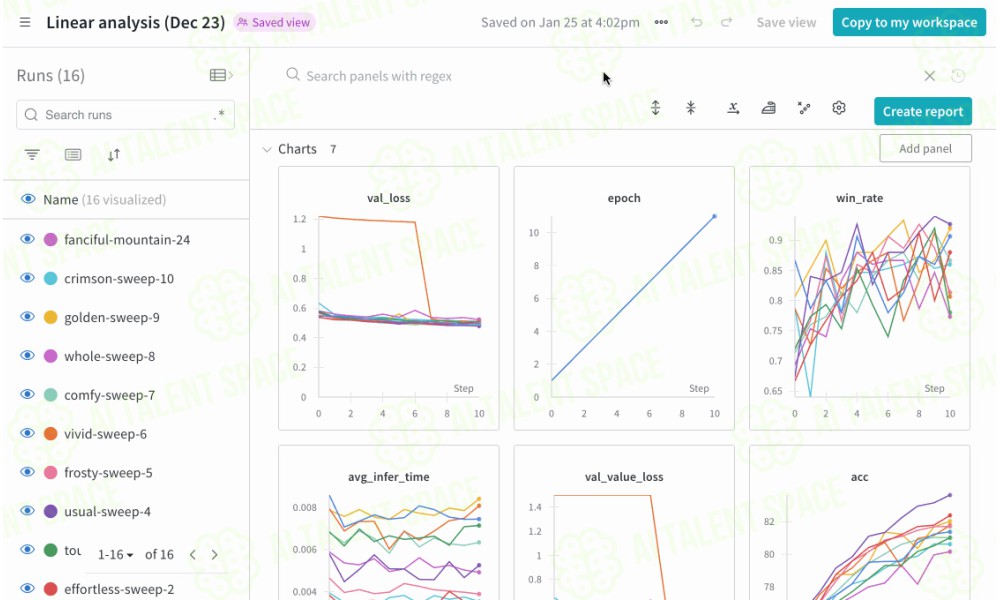Click the Create report button

click(x=923, y=112)
